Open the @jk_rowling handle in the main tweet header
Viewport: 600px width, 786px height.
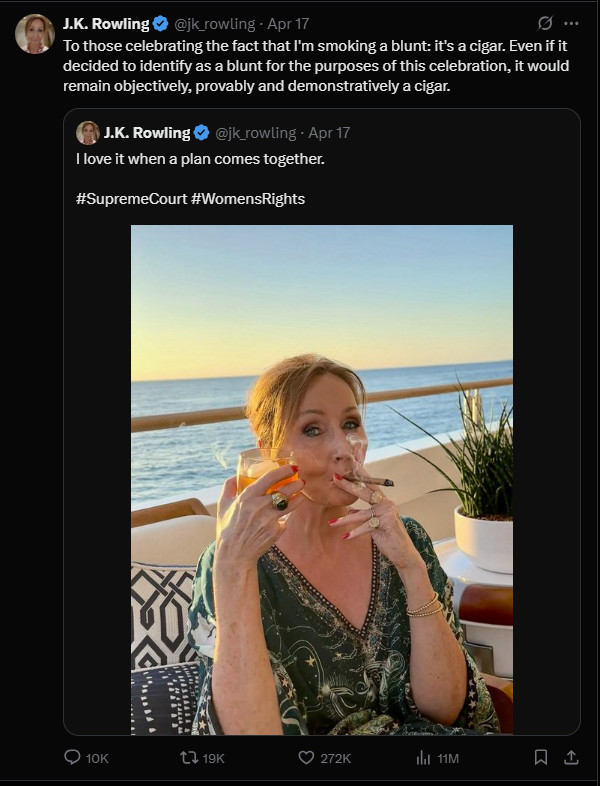click(215, 24)
